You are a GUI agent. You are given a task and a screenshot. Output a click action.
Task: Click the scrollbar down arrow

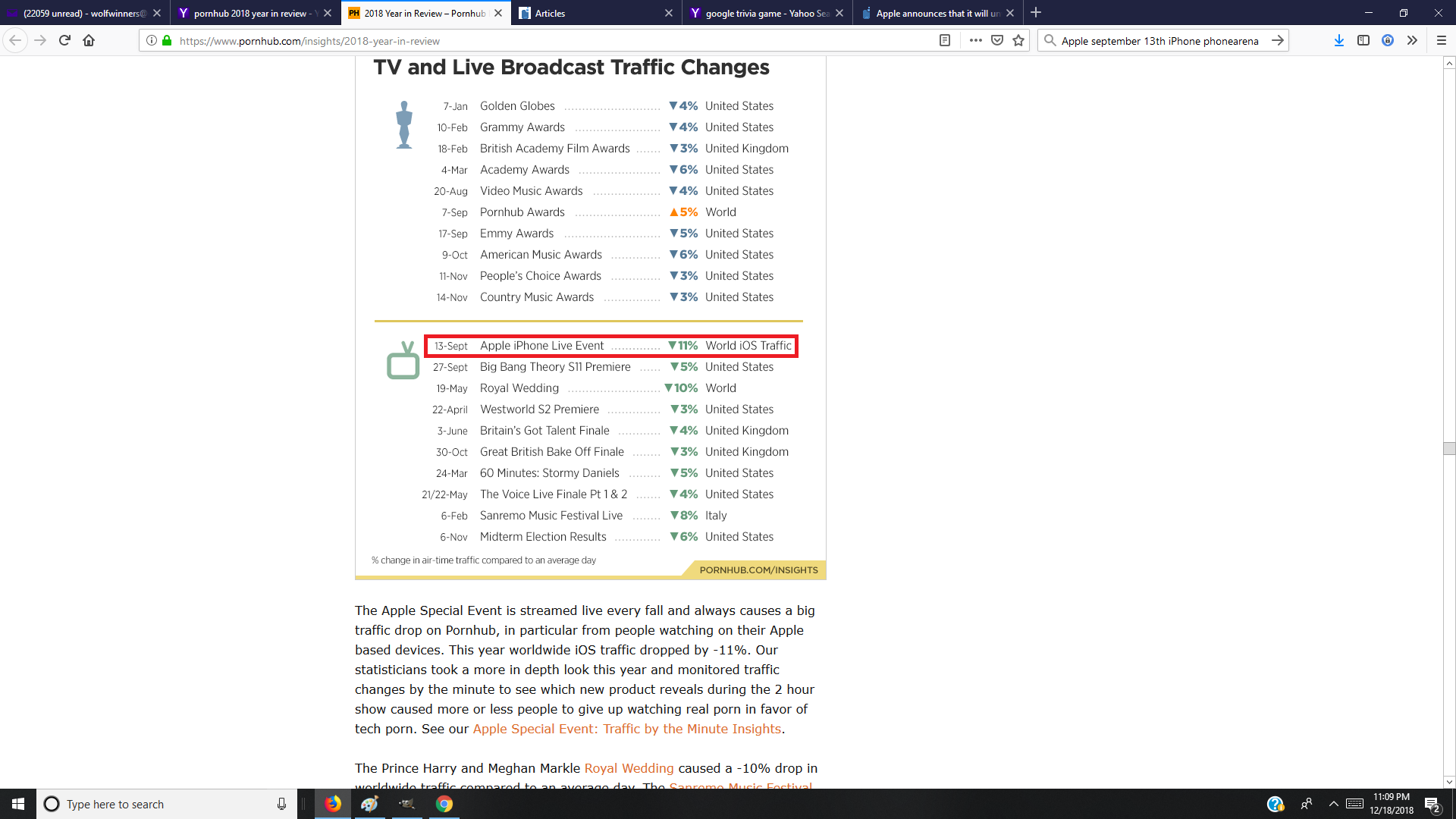[x=1449, y=782]
